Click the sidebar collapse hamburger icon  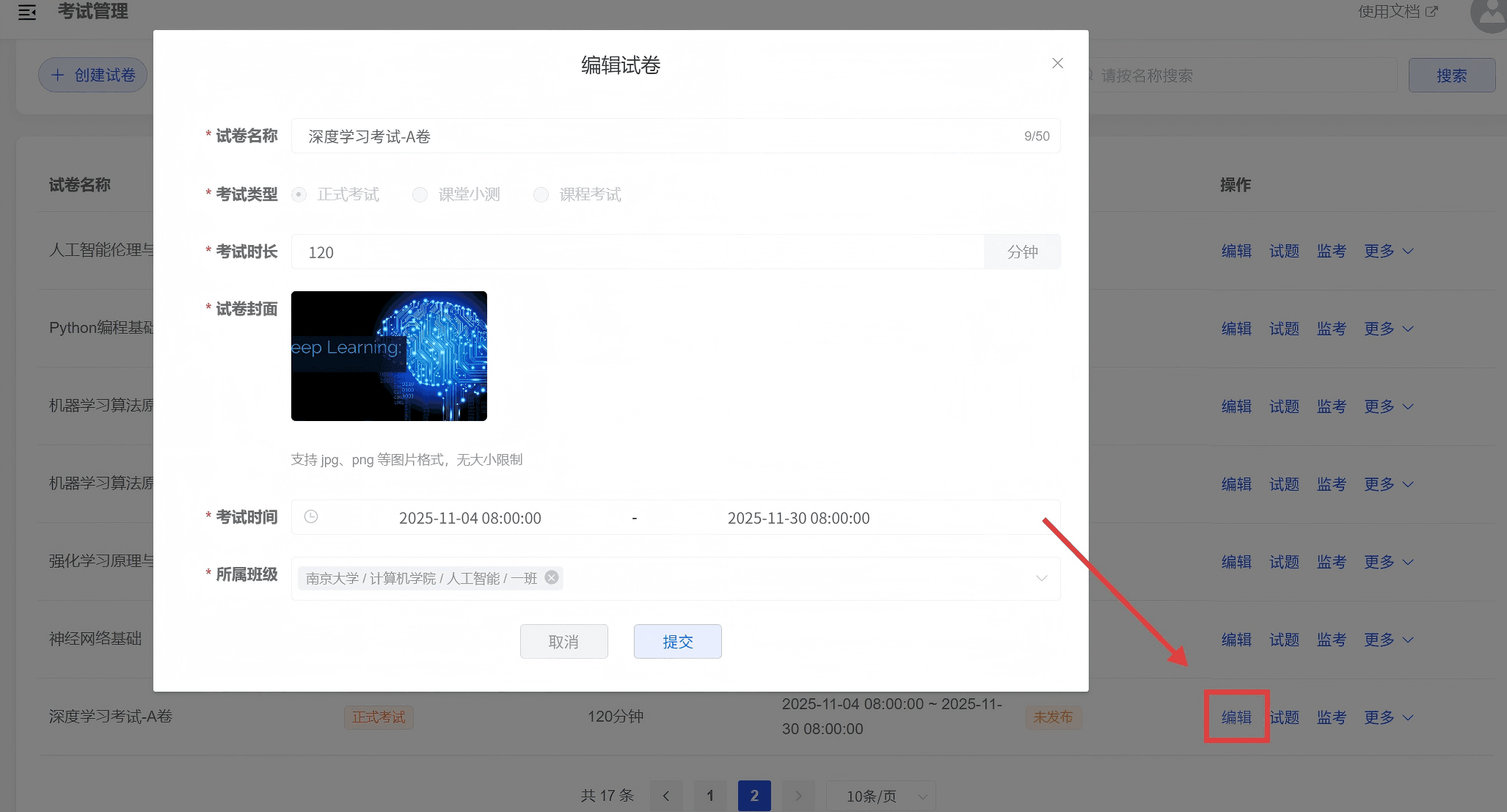[x=27, y=12]
